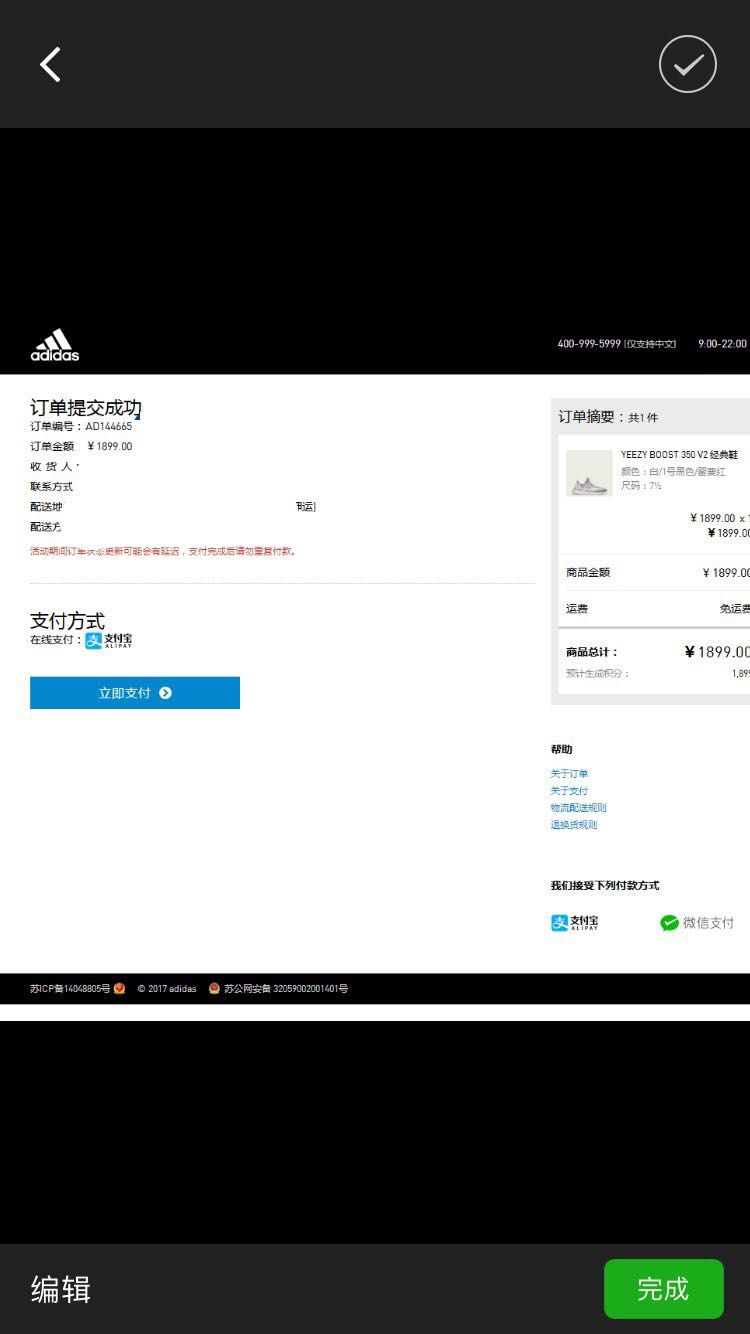Tap the back arrow icon
The height and width of the screenshot is (1334, 750).
[50, 64]
